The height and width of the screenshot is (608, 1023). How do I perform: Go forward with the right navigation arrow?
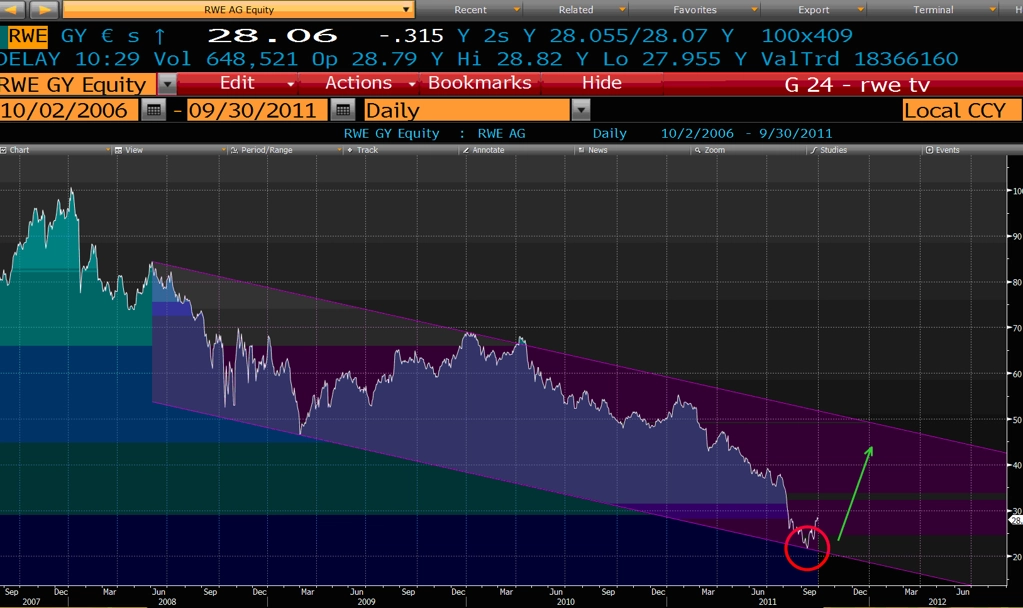[44, 10]
